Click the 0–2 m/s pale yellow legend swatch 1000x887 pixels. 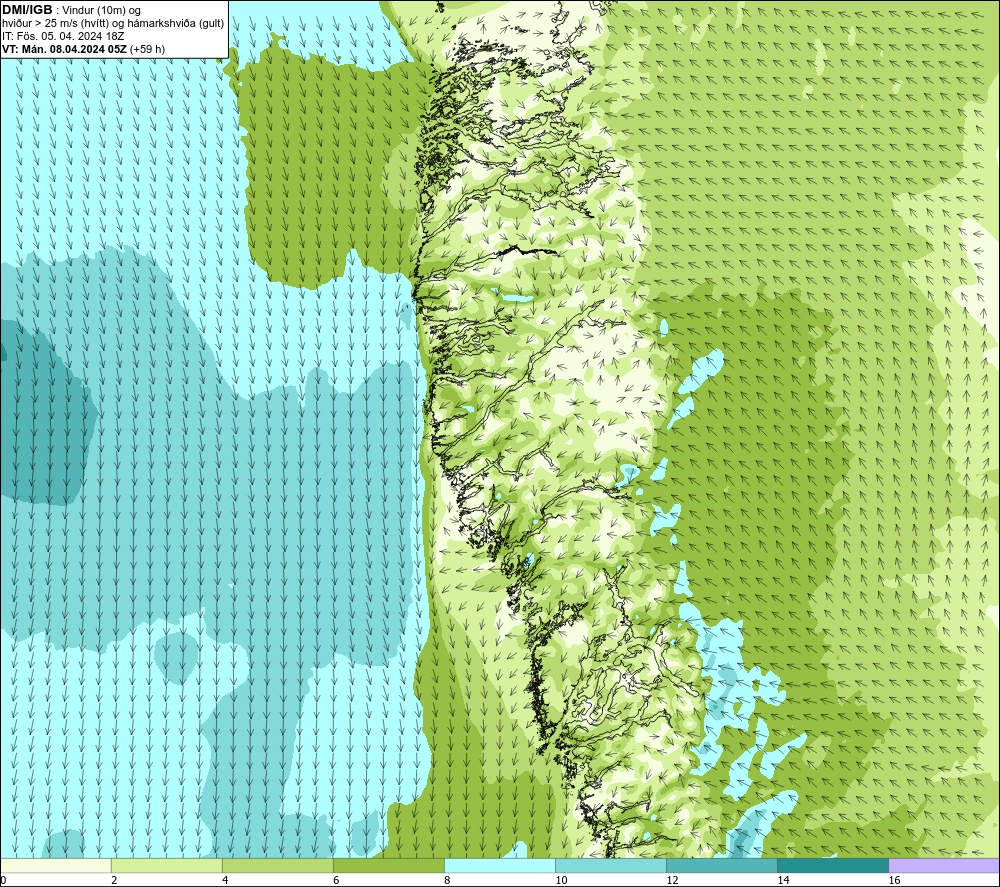pos(56,865)
